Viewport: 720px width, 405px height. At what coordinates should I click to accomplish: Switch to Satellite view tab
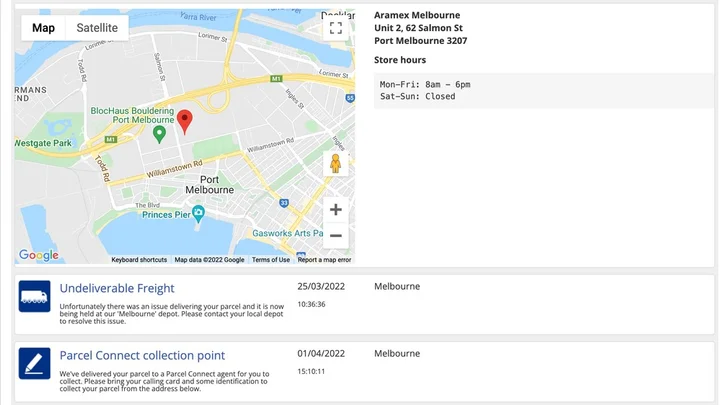click(x=97, y=28)
